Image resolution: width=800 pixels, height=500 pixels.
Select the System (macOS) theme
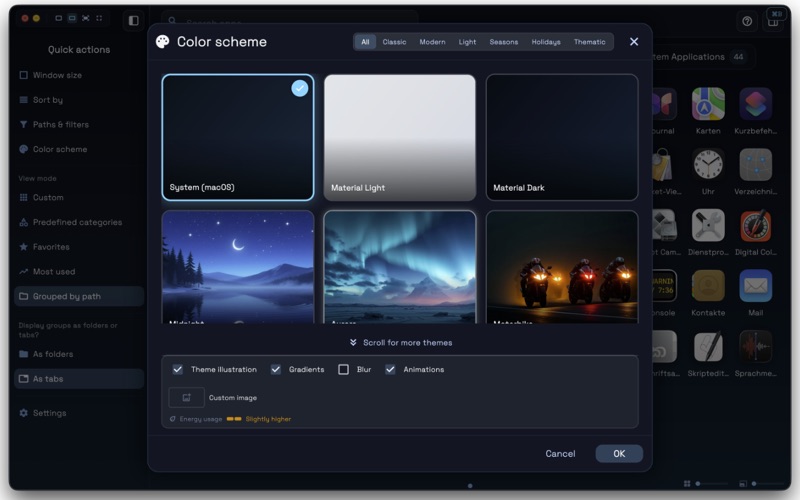[x=238, y=137]
